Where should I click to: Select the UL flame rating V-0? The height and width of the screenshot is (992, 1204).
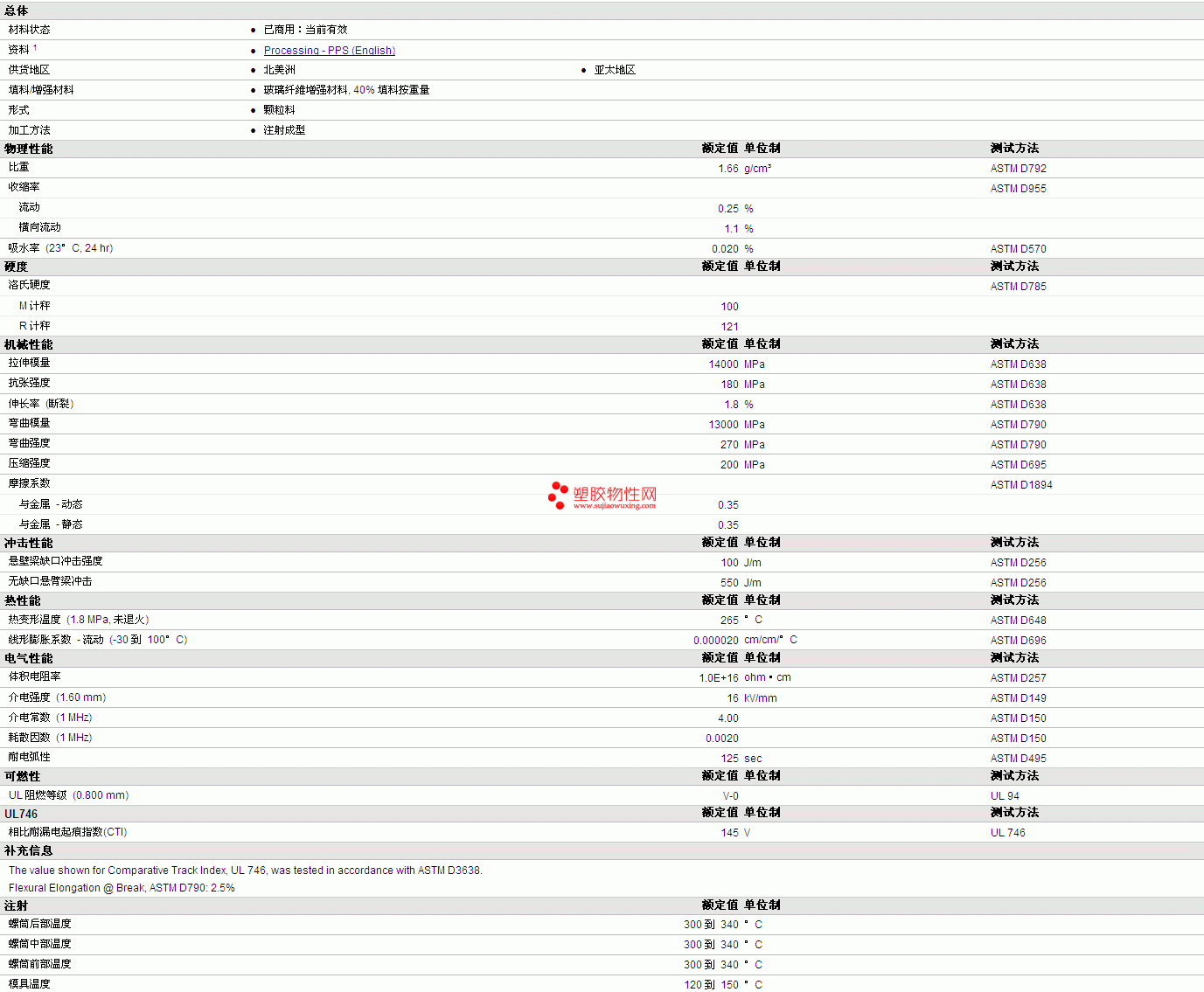pyautogui.click(x=731, y=796)
